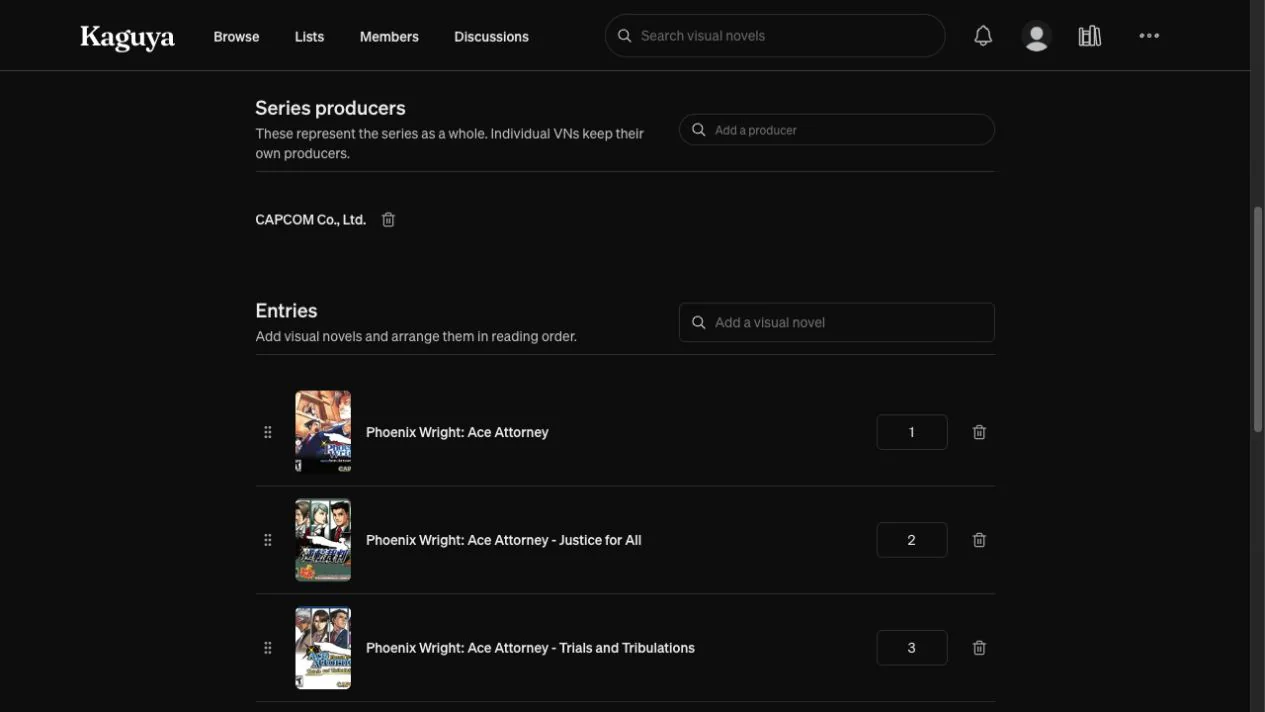The width and height of the screenshot is (1265, 712).
Task: Open the three-dot more menu
Action: [x=1149, y=36]
